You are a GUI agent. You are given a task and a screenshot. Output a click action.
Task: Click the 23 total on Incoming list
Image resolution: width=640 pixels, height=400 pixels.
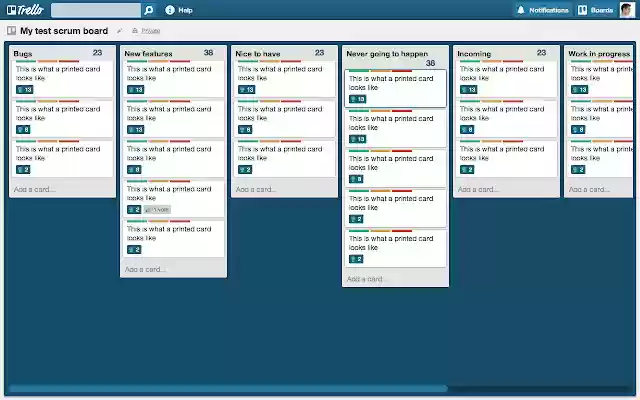click(541, 53)
